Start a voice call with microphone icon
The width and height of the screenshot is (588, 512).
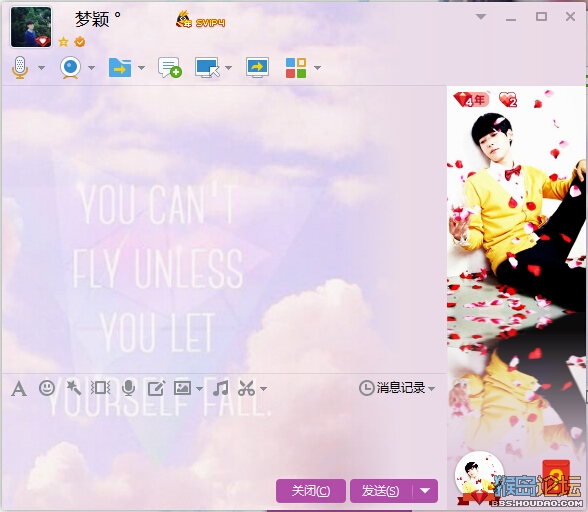(20, 68)
